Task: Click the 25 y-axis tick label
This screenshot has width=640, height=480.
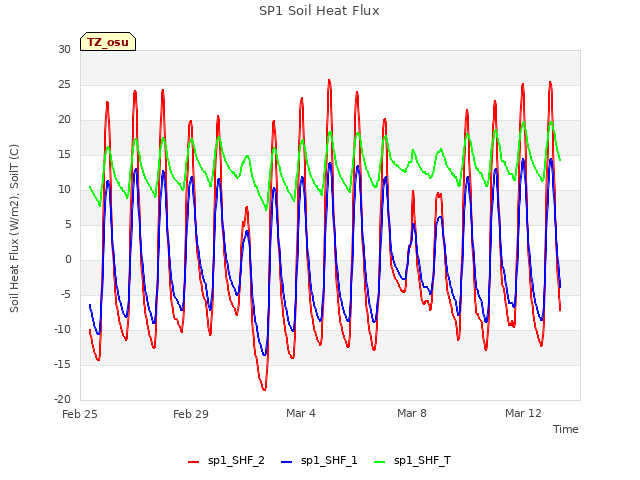Action: point(64,84)
